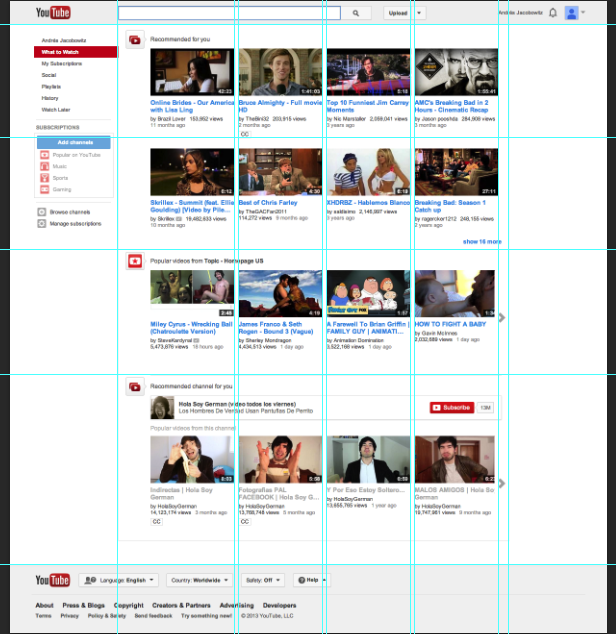Click CC badge under Fotografias PAL video
The height and width of the screenshot is (634, 616).
pyautogui.click(x=245, y=522)
